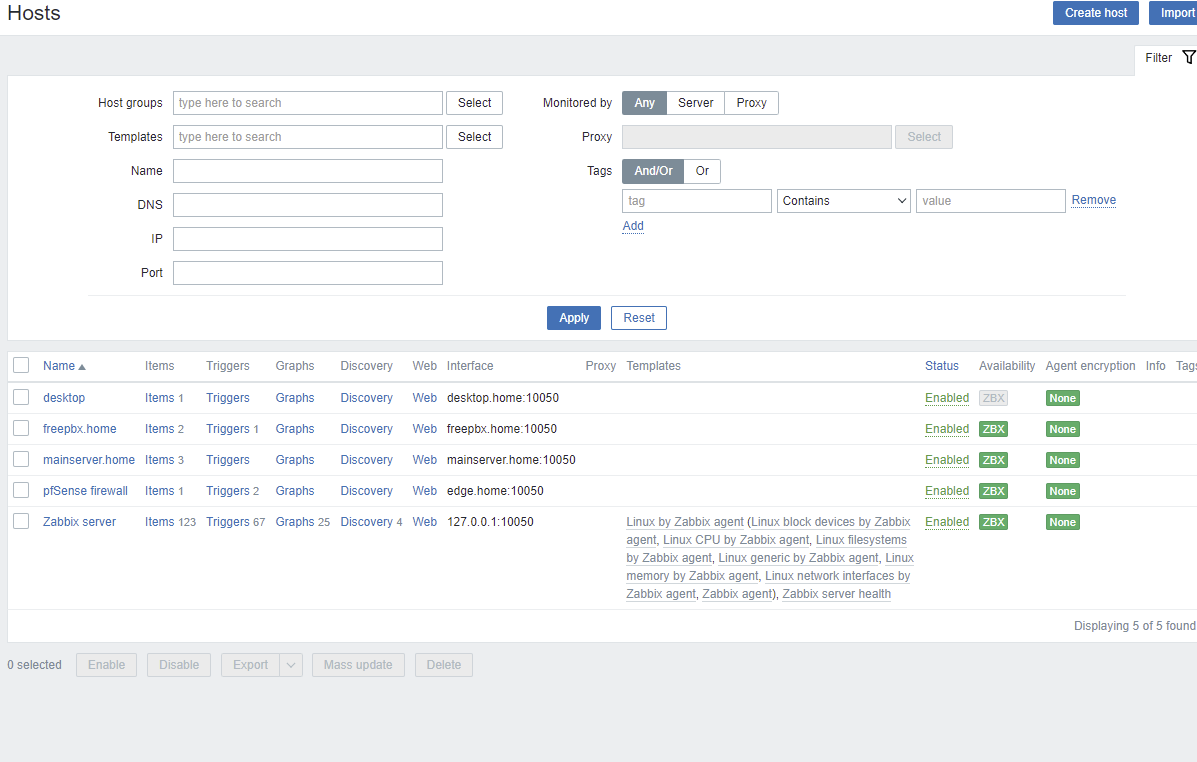Image resolution: width=1197 pixels, height=762 pixels.
Task: Click grey ZBX badge for desktop host
Action: point(993,398)
